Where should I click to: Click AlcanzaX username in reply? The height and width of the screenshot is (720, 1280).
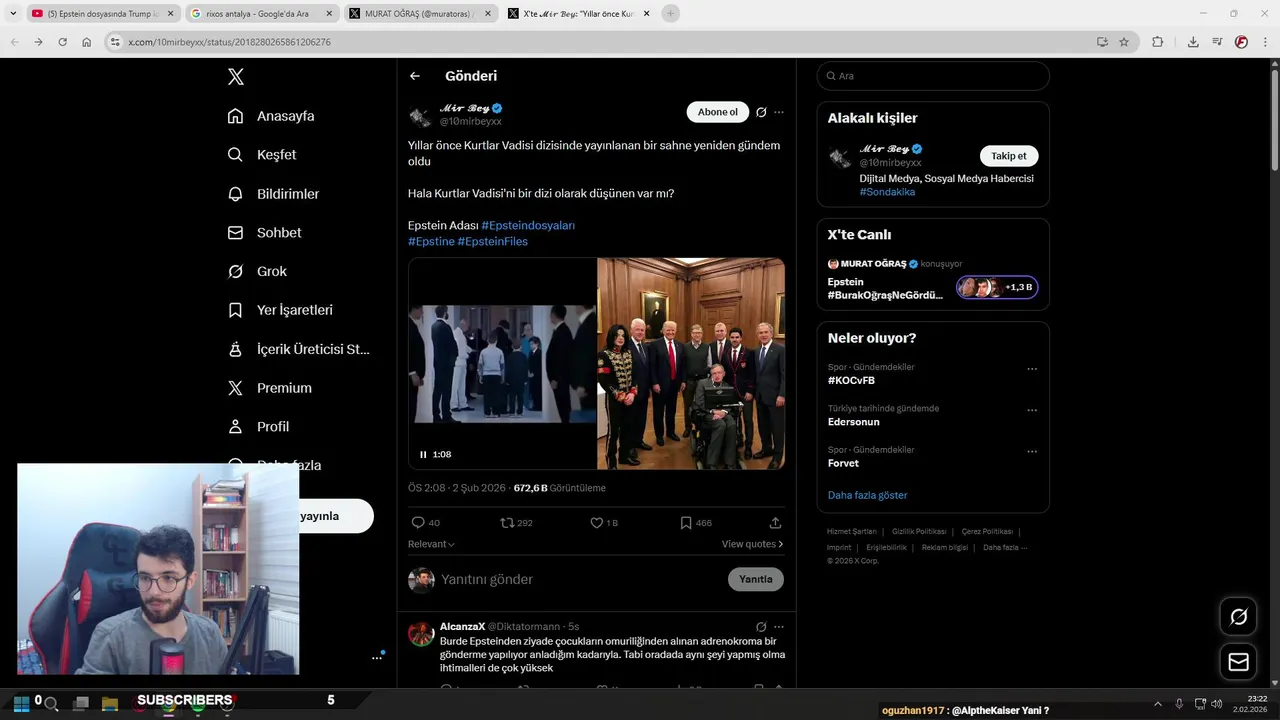point(462,626)
